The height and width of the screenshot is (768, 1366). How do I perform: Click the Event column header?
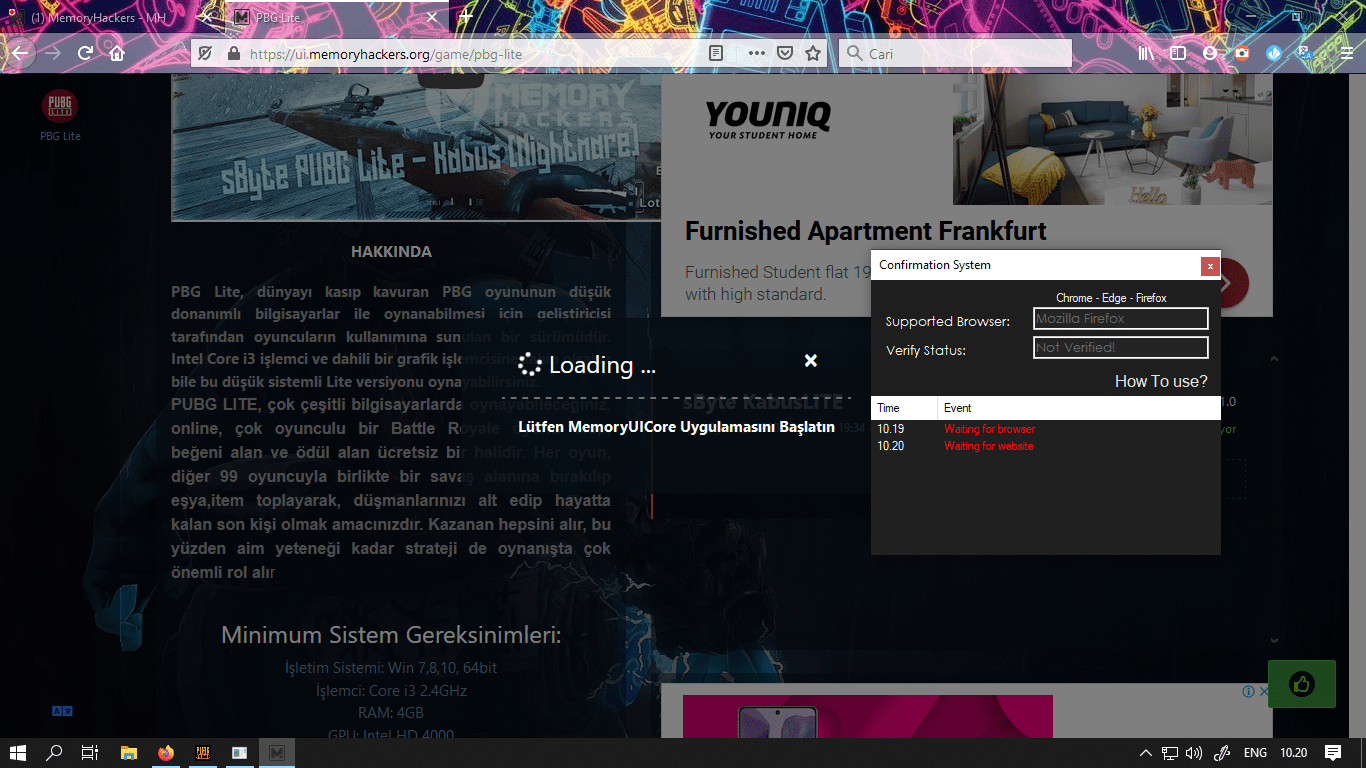click(x=1079, y=408)
